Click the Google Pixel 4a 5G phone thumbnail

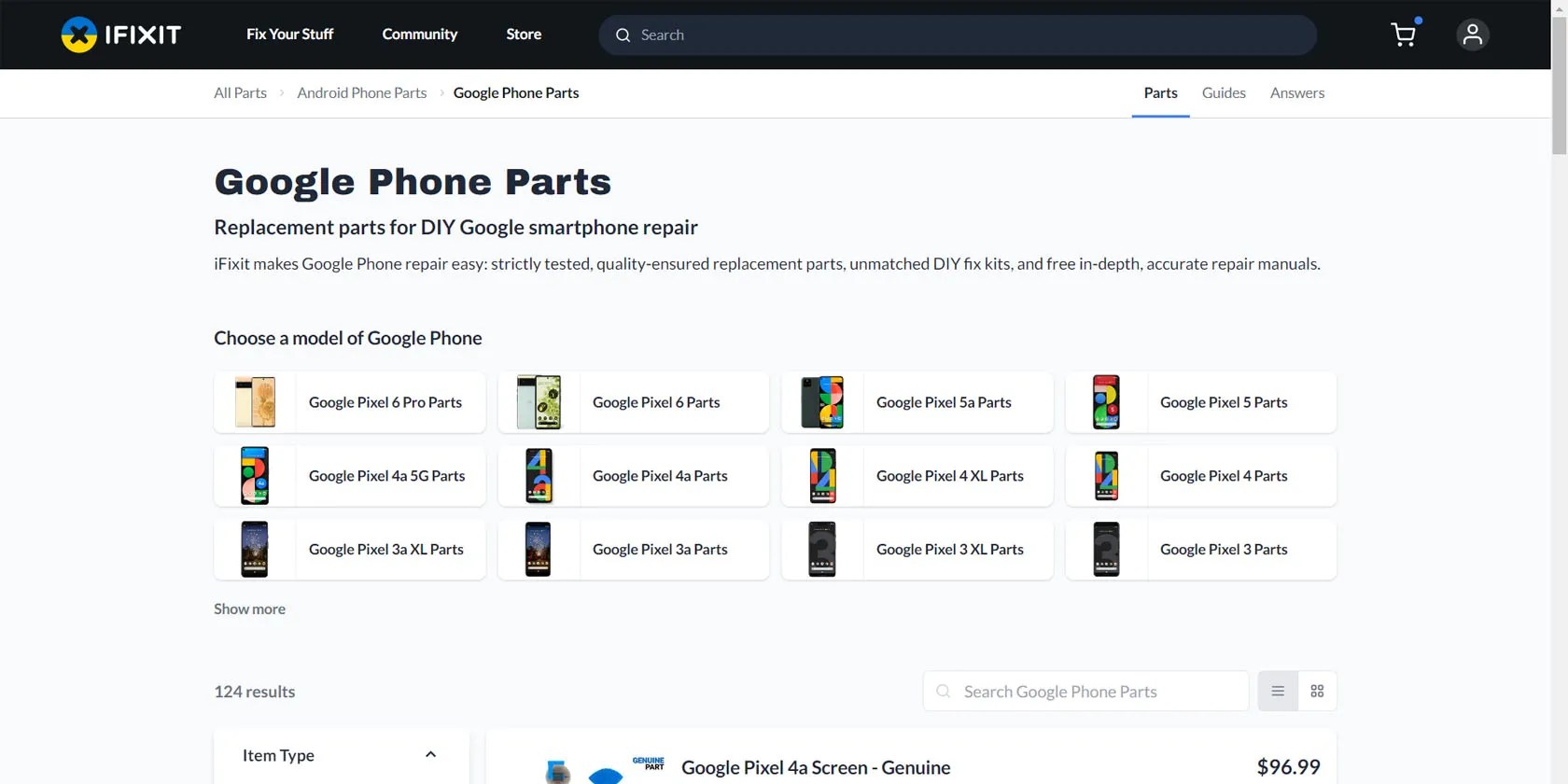click(255, 476)
